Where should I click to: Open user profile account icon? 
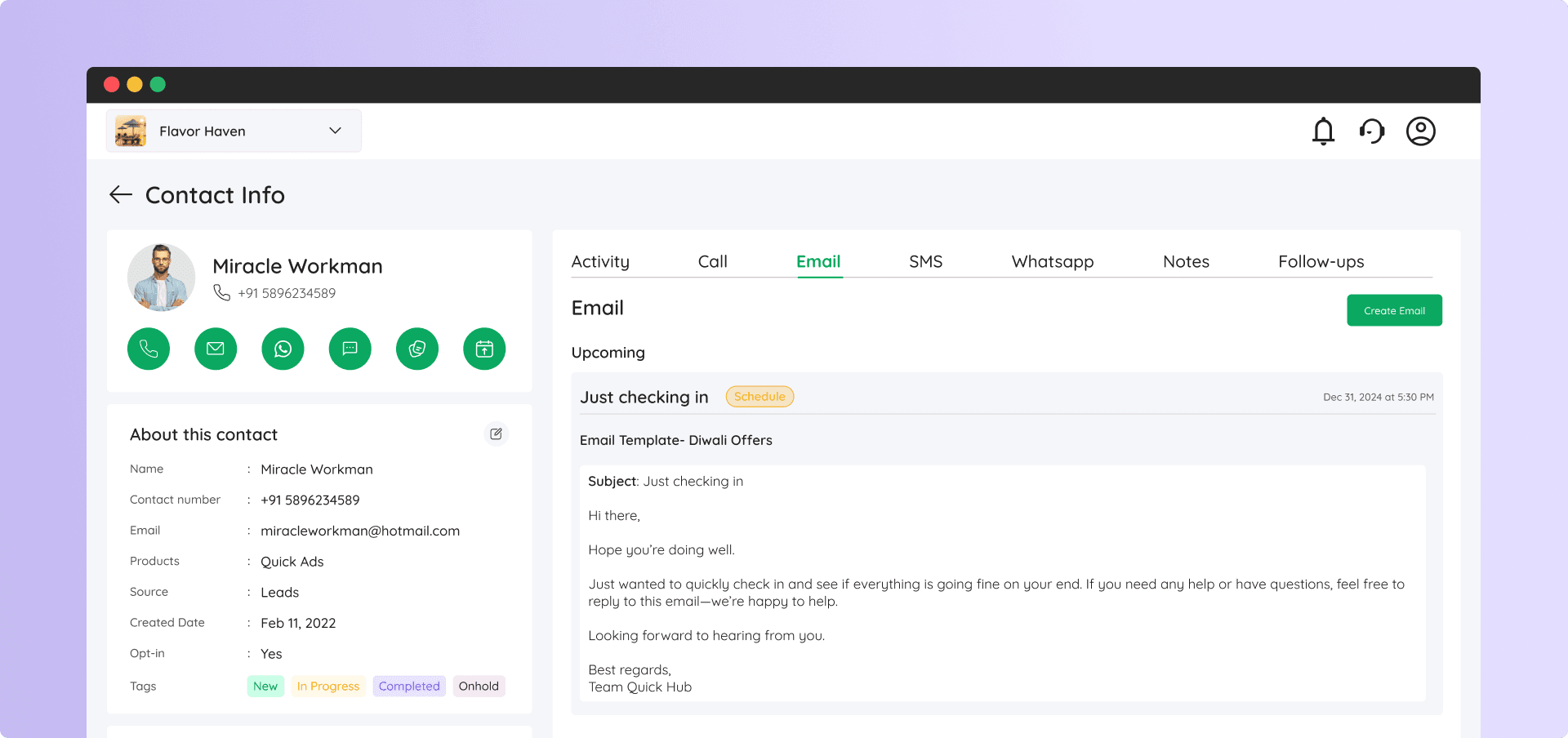(x=1420, y=131)
